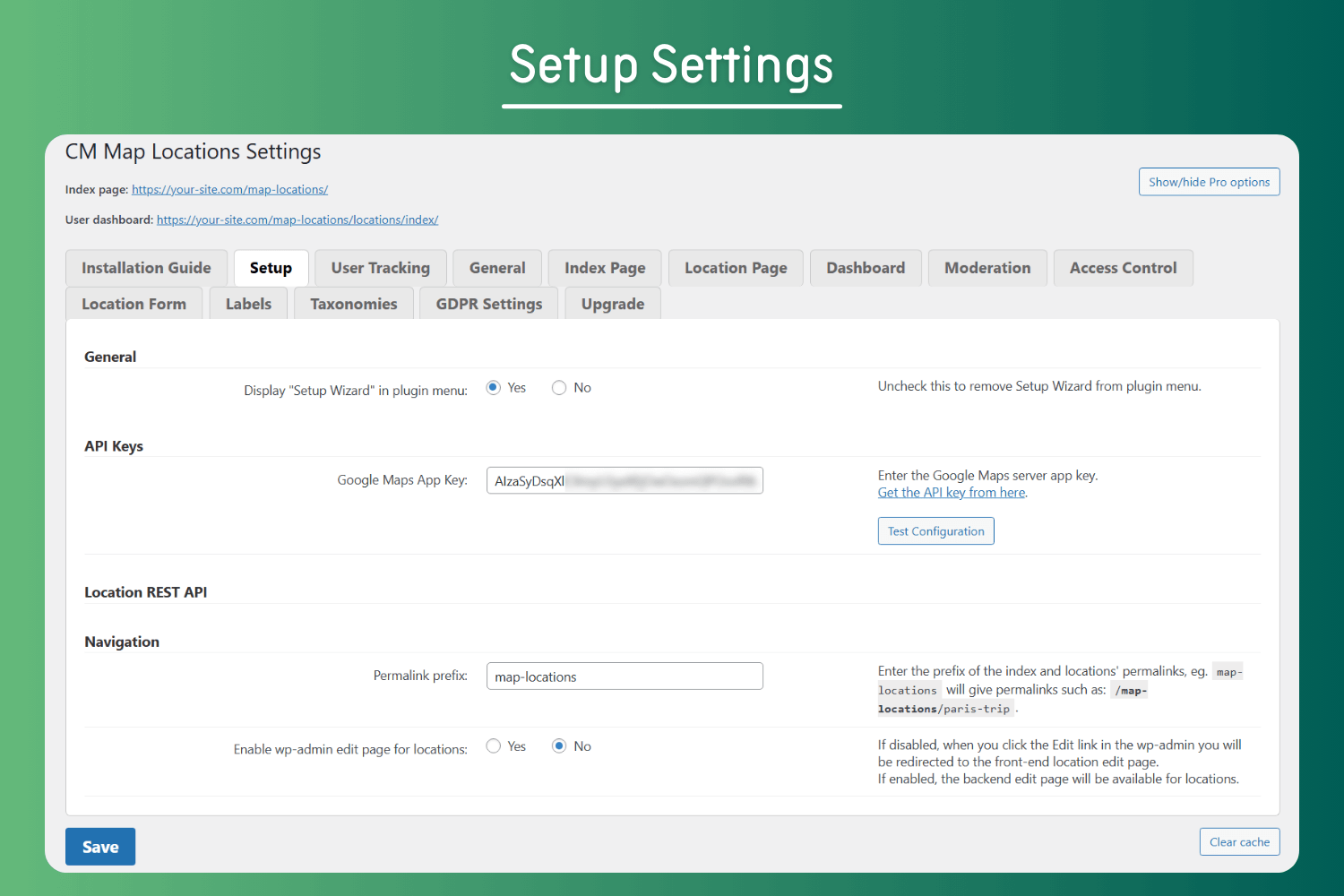The height and width of the screenshot is (896, 1344).
Task: Open the Upgrade tab
Action: coord(613,304)
